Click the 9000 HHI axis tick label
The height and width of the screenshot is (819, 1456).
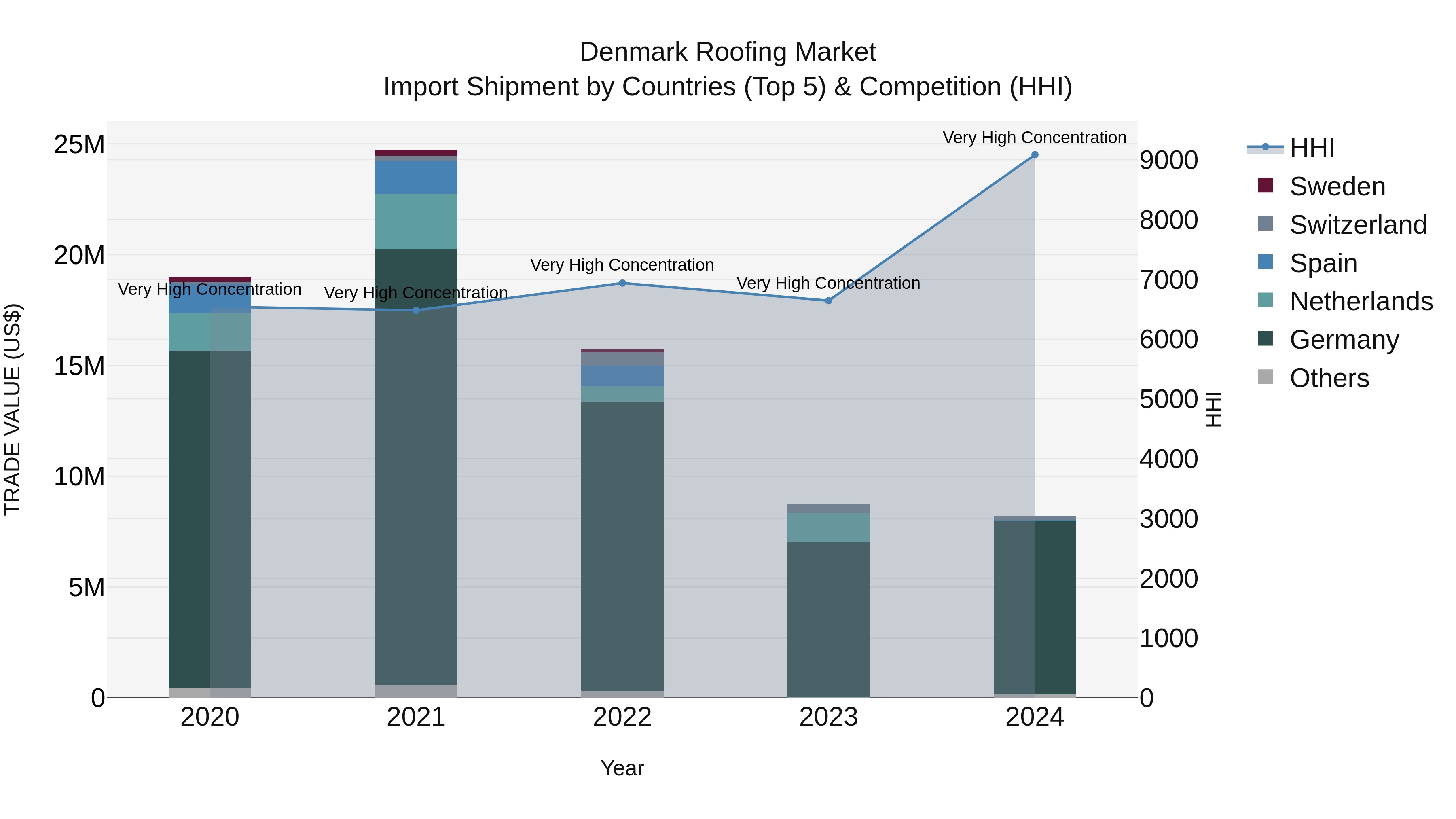(1169, 161)
